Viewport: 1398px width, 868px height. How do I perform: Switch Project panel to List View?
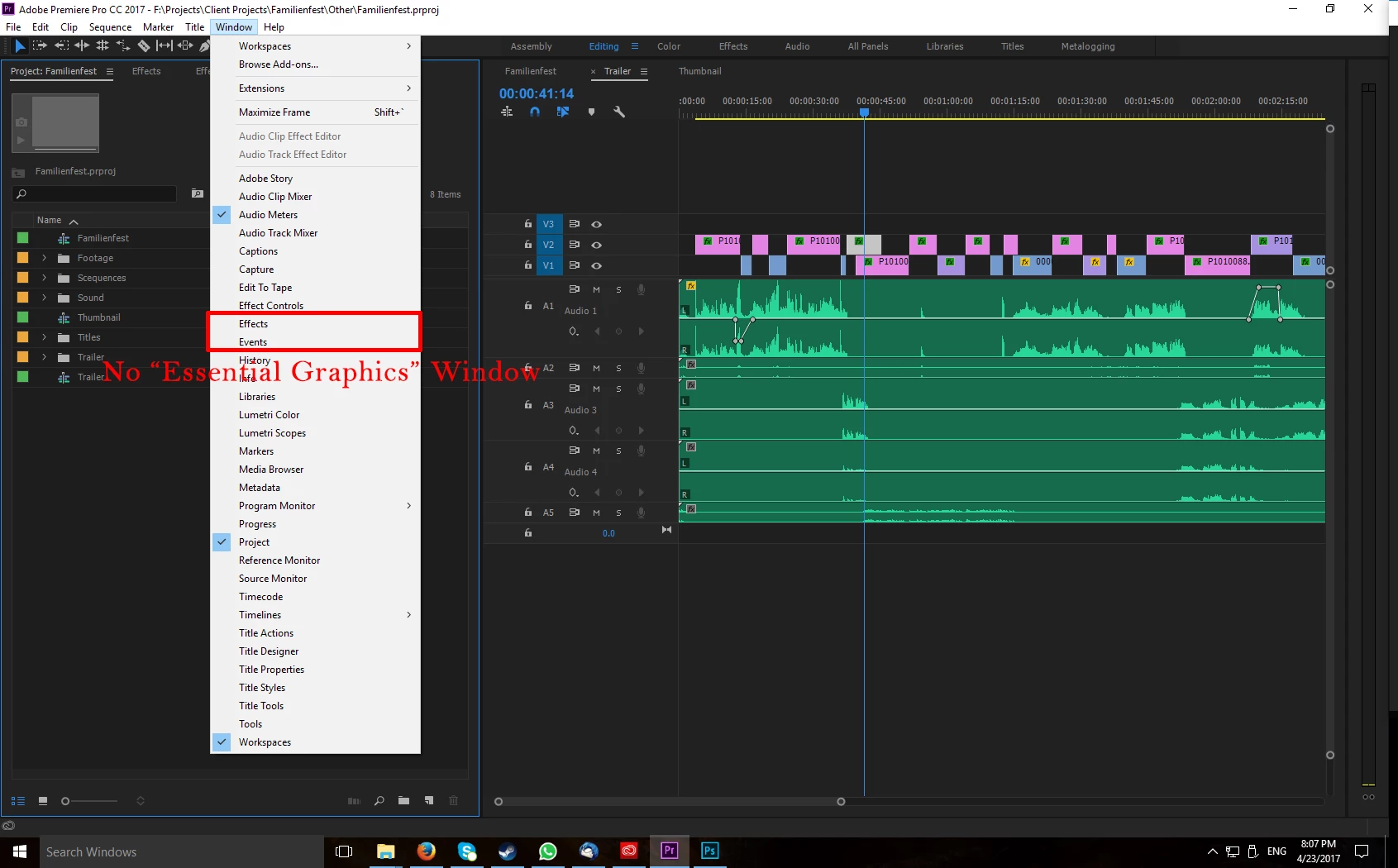coord(18,801)
